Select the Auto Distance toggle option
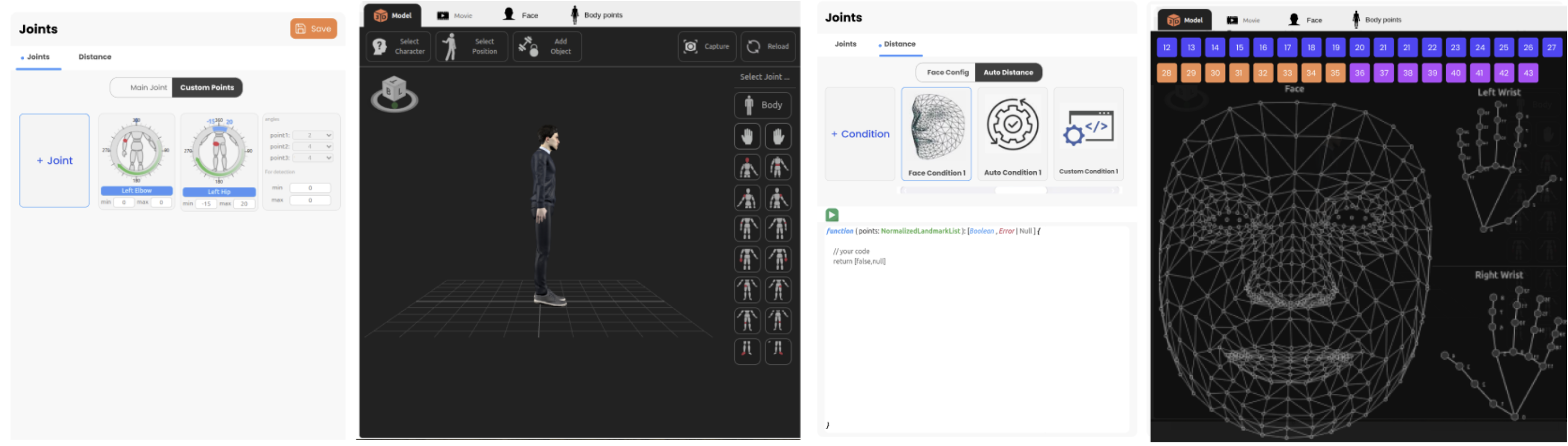 pos(1007,72)
